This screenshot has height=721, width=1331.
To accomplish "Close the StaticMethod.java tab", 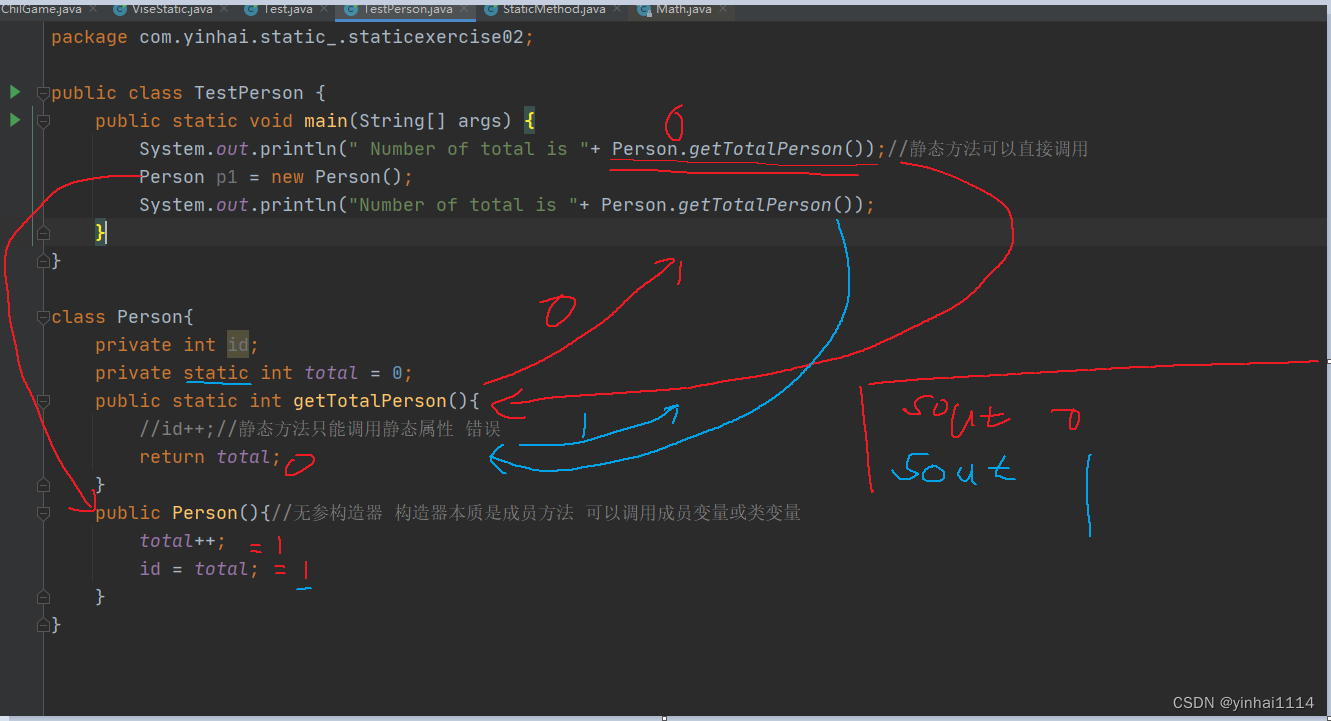I will coord(616,9).
